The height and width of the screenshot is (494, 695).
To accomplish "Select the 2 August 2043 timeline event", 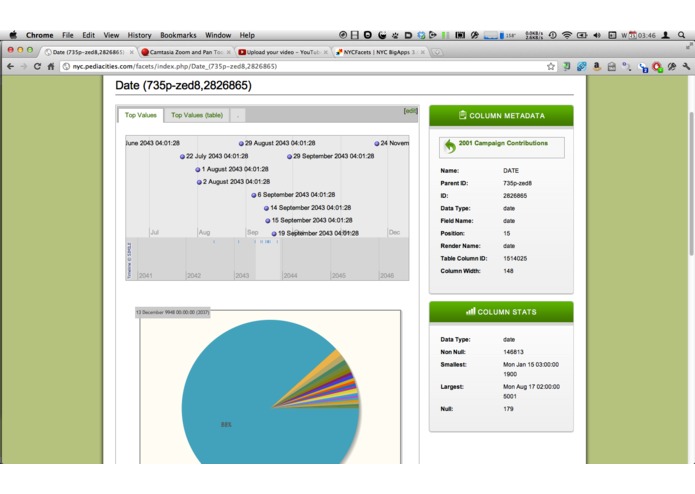I will (x=233, y=182).
